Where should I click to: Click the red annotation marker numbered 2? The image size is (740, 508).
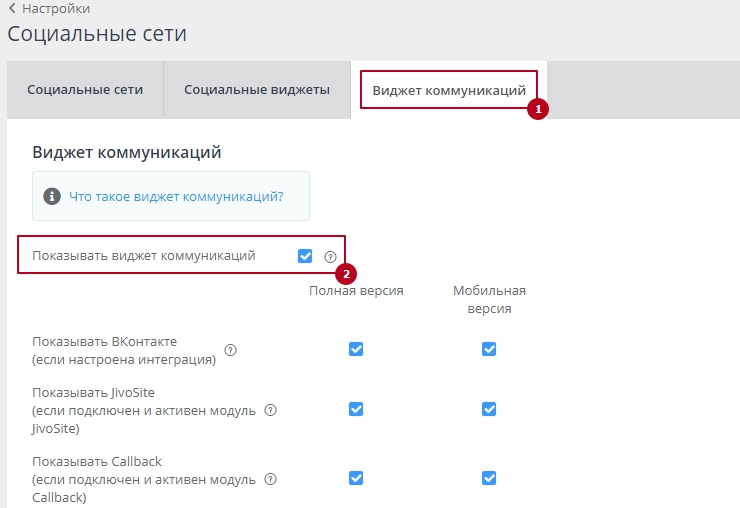[x=346, y=273]
